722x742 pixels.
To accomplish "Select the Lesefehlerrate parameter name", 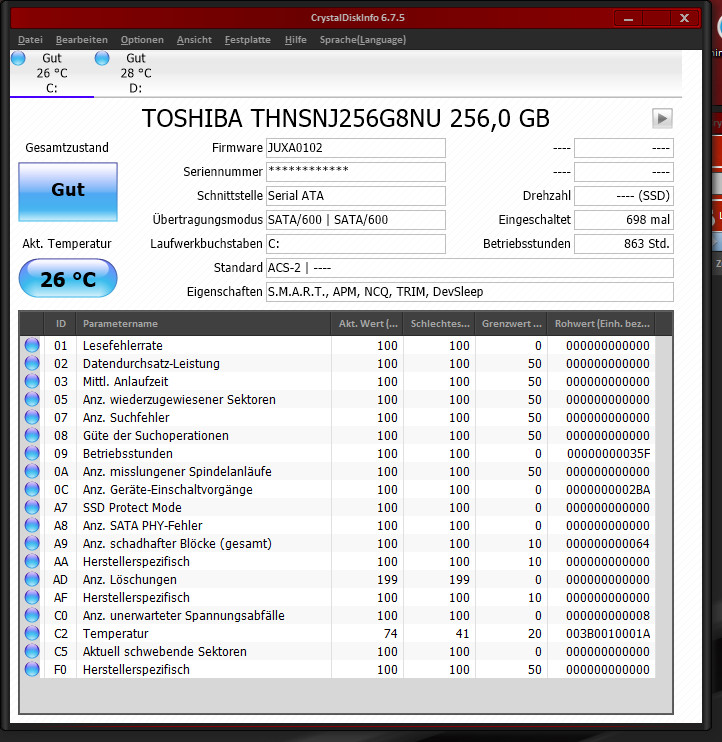I will (x=123, y=346).
